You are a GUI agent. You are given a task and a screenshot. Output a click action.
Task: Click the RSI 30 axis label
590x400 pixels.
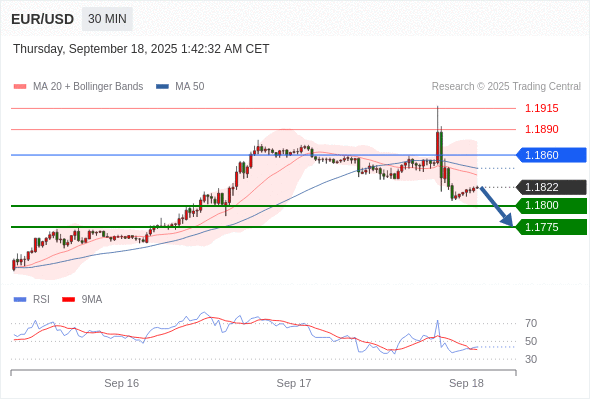pos(531,359)
